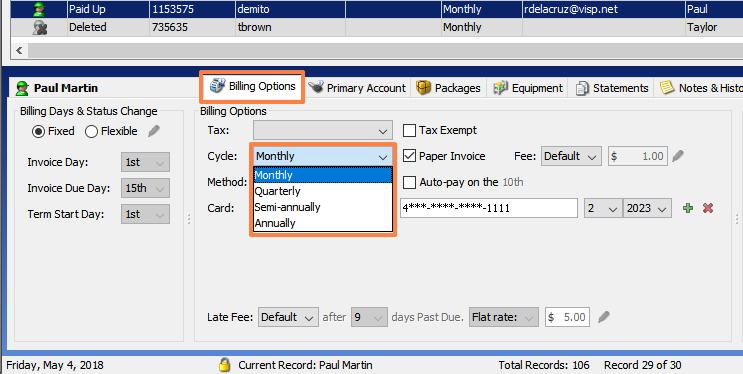Click the pencil icon beside late fee amount
This screenshot has width=743, height=374.
pyautogui.click(x=604, y=317)
